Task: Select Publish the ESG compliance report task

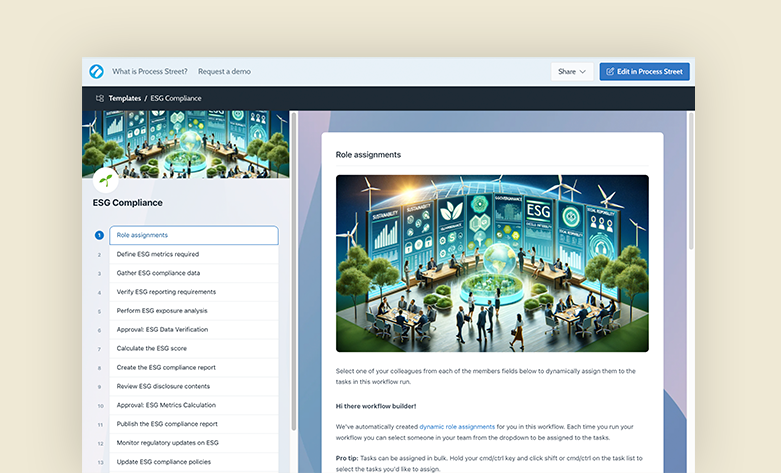Action: click(194, 424)
